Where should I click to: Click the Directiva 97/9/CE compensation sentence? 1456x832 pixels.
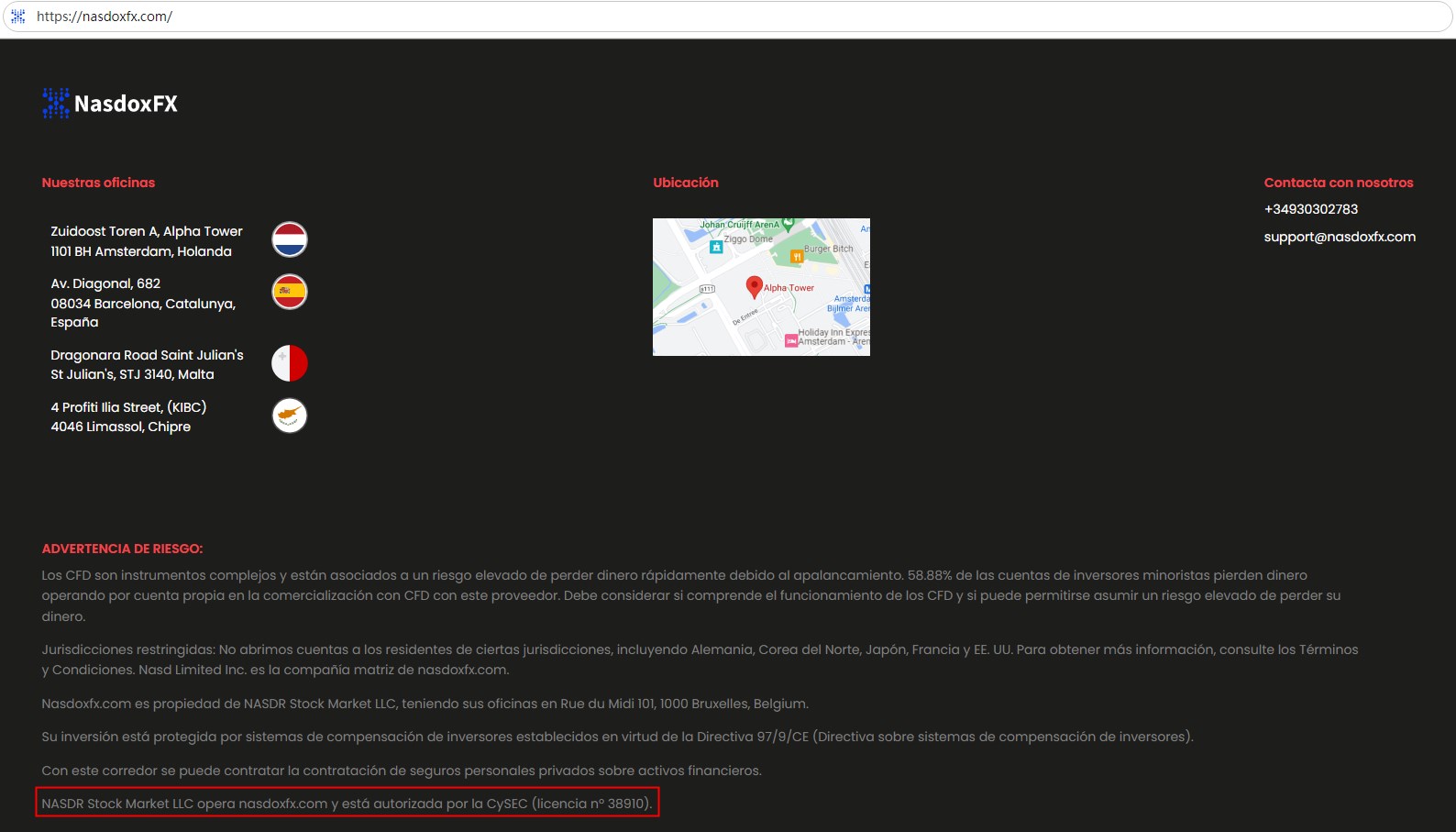point(617,737)
